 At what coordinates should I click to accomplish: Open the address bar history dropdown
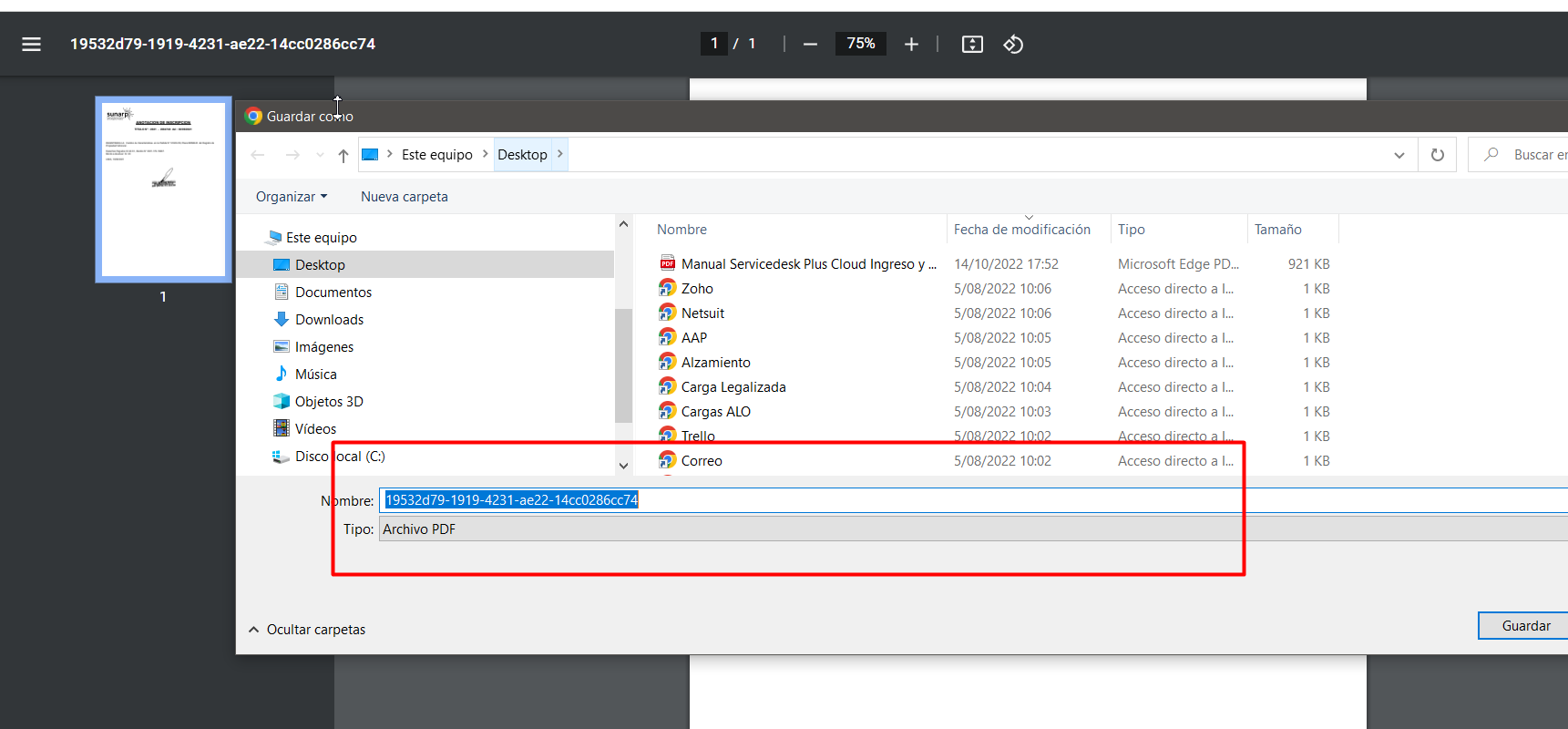click(x=1399, y=155)
